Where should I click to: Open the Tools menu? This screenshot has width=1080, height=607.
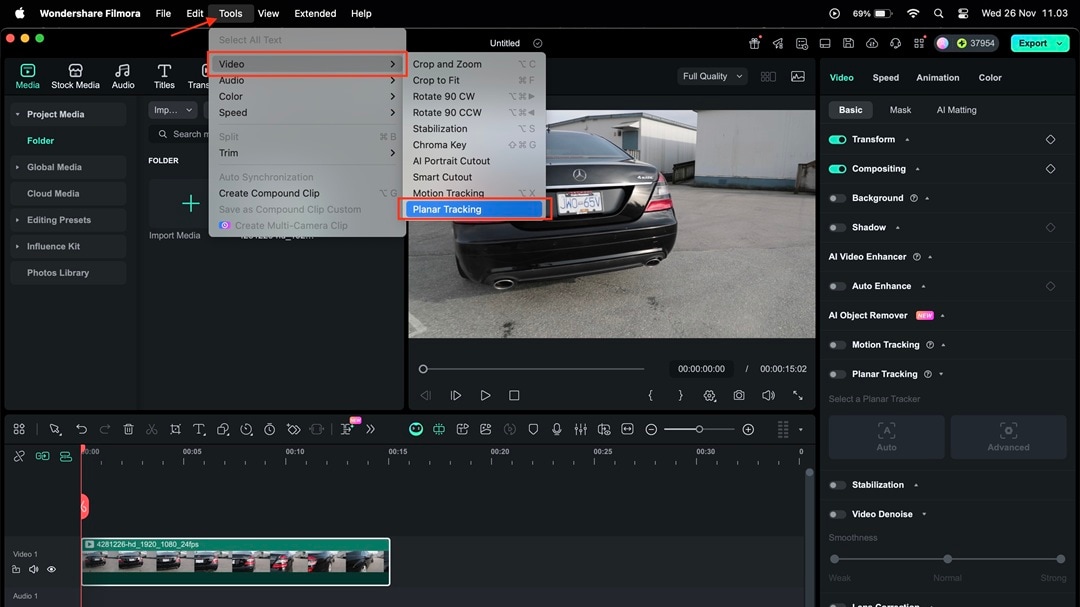[230, 13]
